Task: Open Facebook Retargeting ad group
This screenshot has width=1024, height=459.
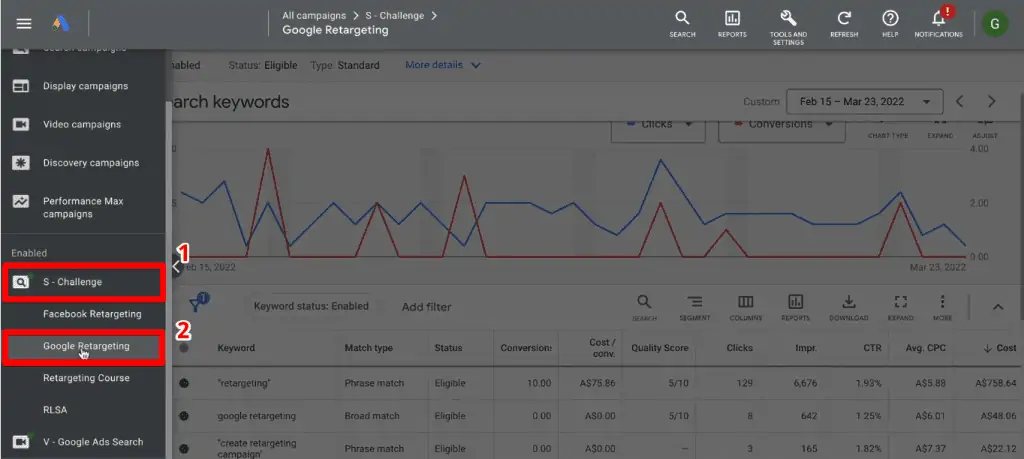Action: (92, 314)
